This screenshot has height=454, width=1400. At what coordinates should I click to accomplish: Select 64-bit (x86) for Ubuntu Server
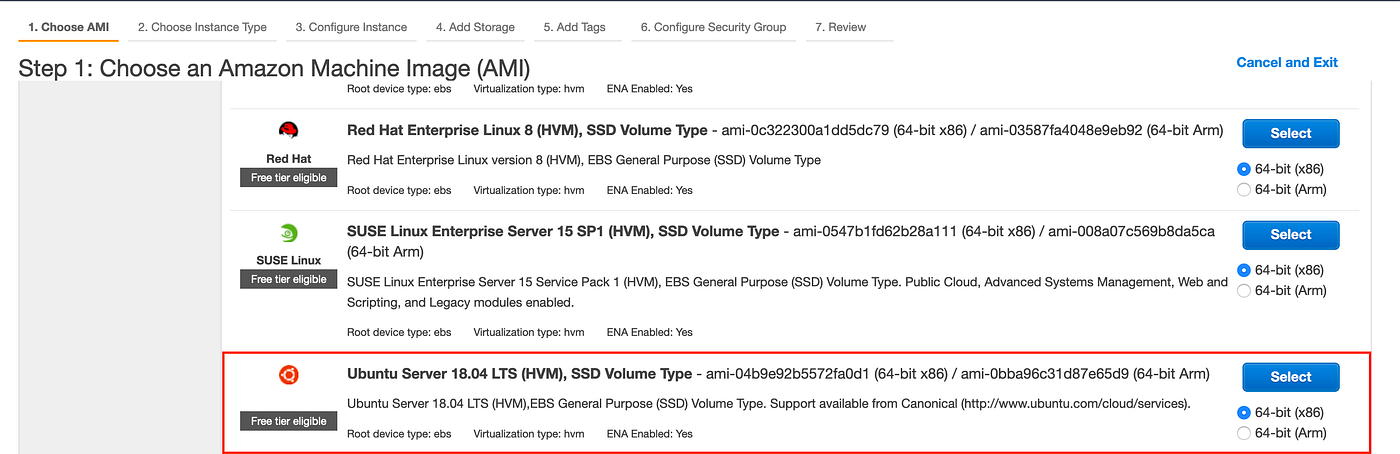click(1244, 412)
